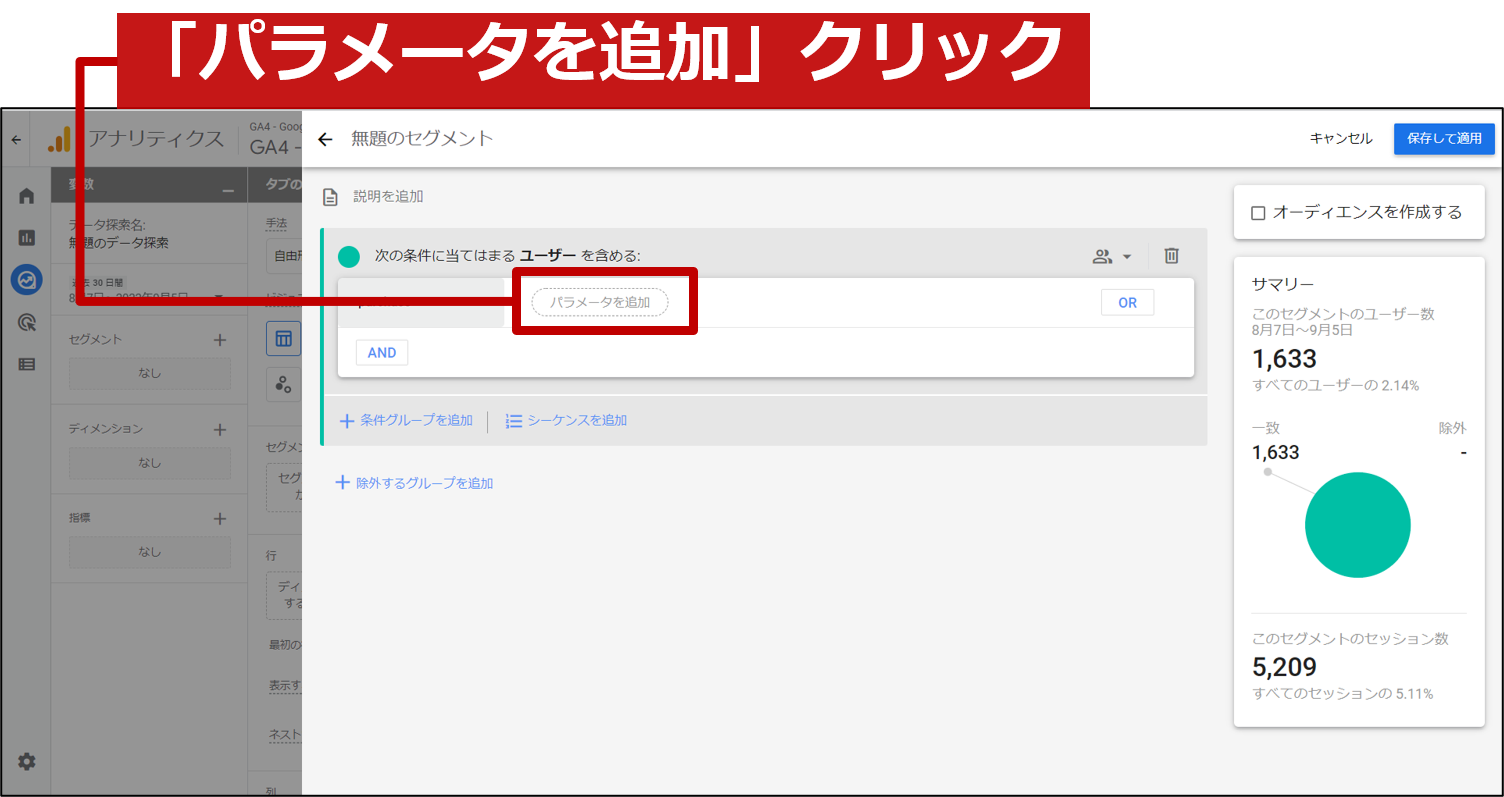
Task: Click the 1,633 user count in サマリー
Action: (1284, 359)
